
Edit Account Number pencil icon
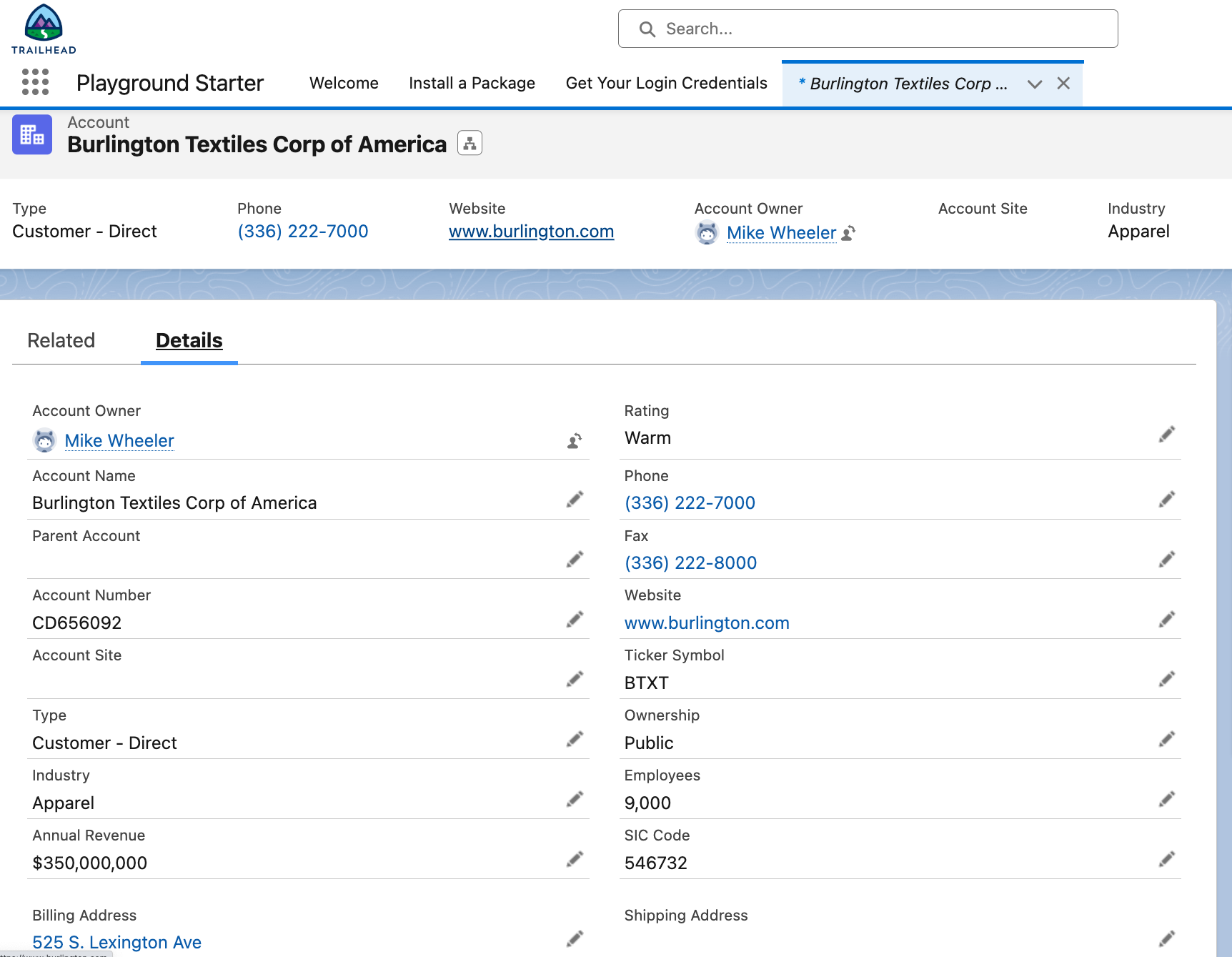pos(575,620)
